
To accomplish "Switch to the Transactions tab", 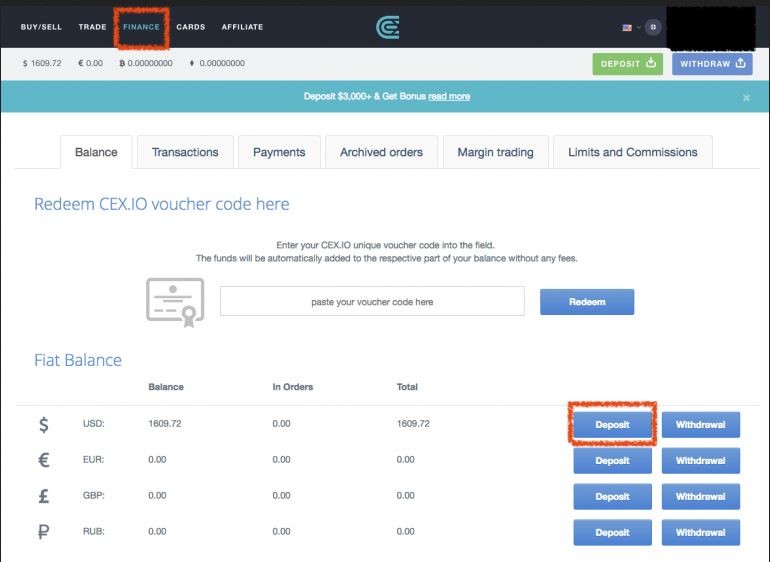I will click(x=185, y=152).
